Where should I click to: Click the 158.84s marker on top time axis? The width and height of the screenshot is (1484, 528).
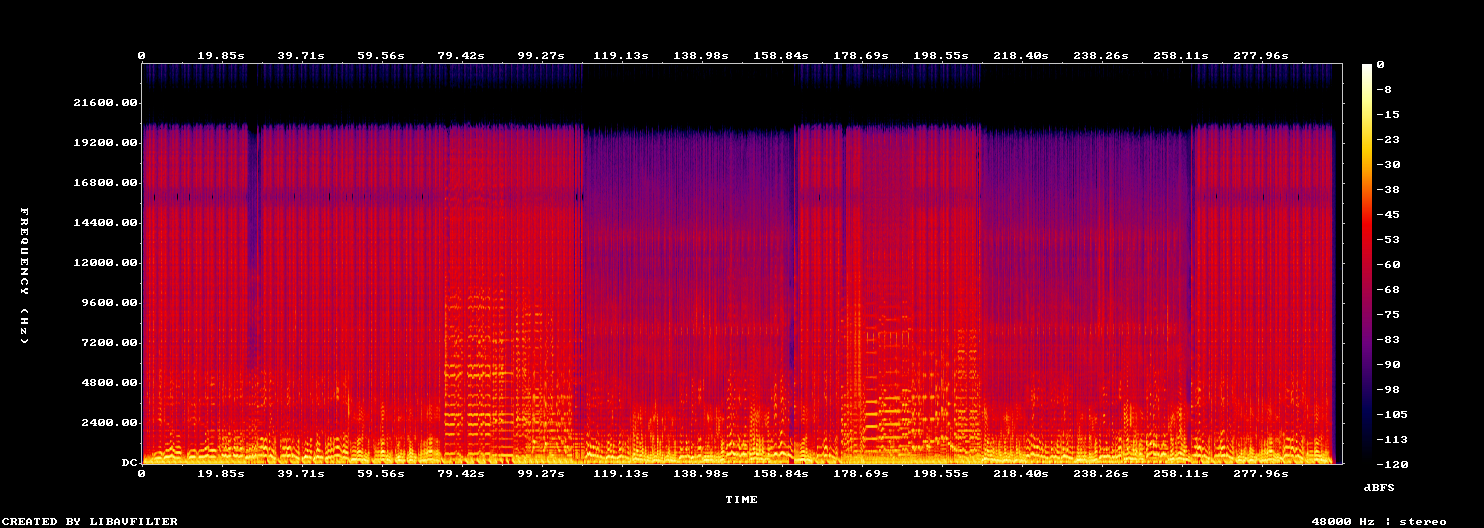[783, 56]
